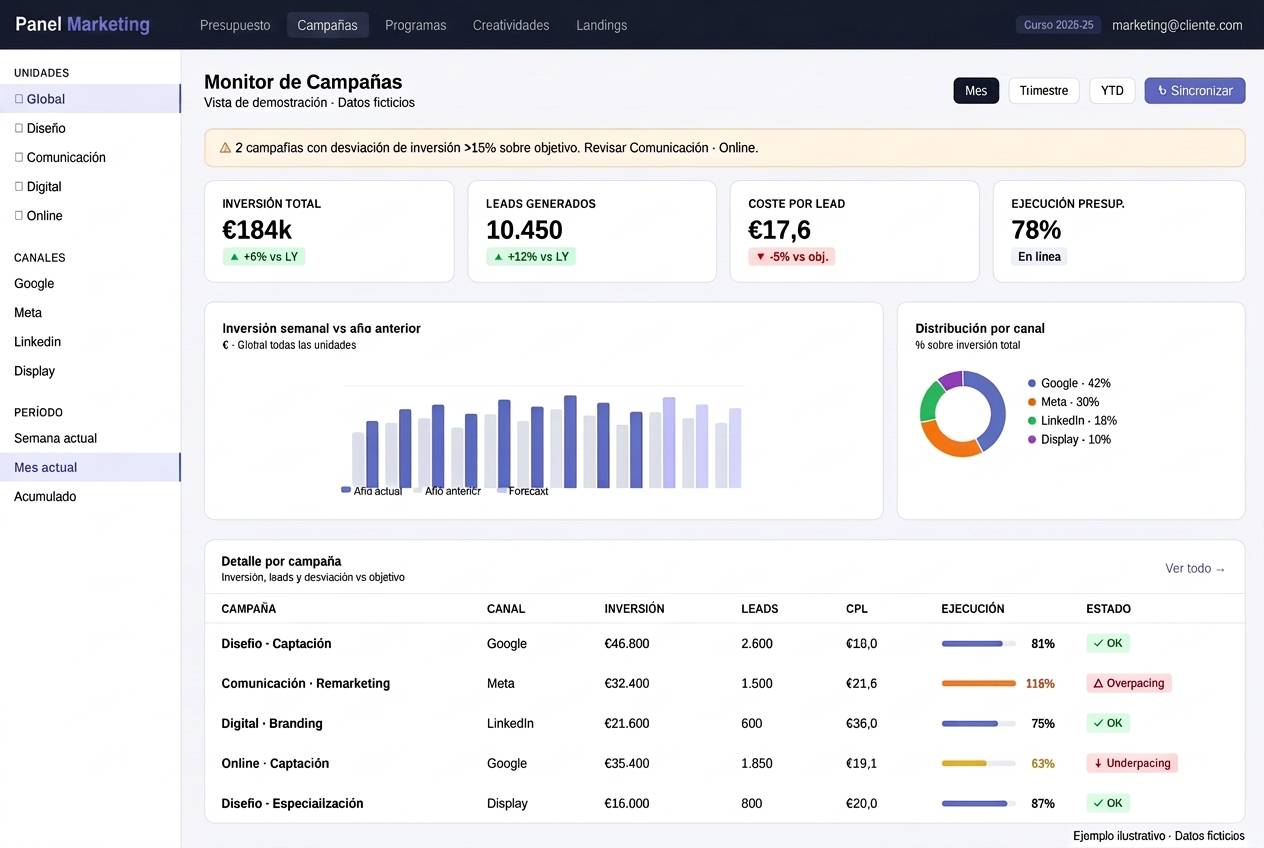Click the OK check badge for Digital · Branding

(1108, 723)
